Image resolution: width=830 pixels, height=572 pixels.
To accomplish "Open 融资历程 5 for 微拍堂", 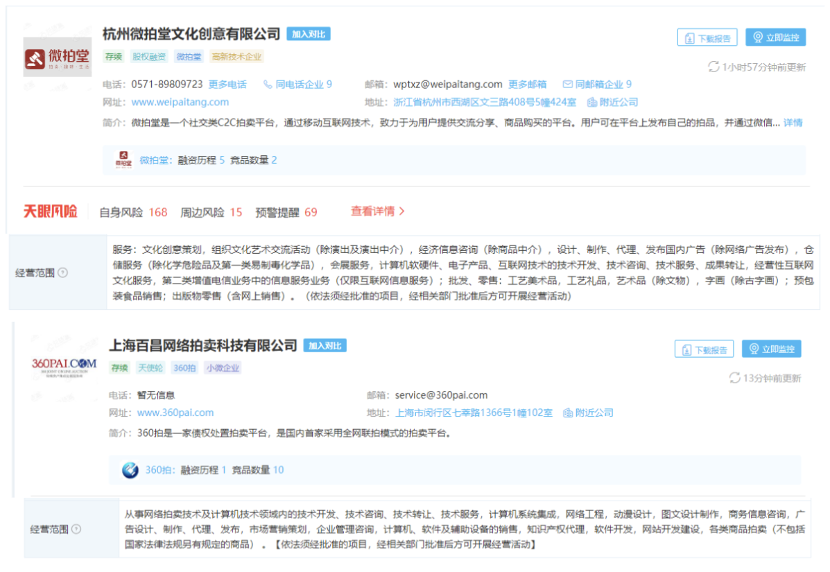I will [x=201, y=160].
